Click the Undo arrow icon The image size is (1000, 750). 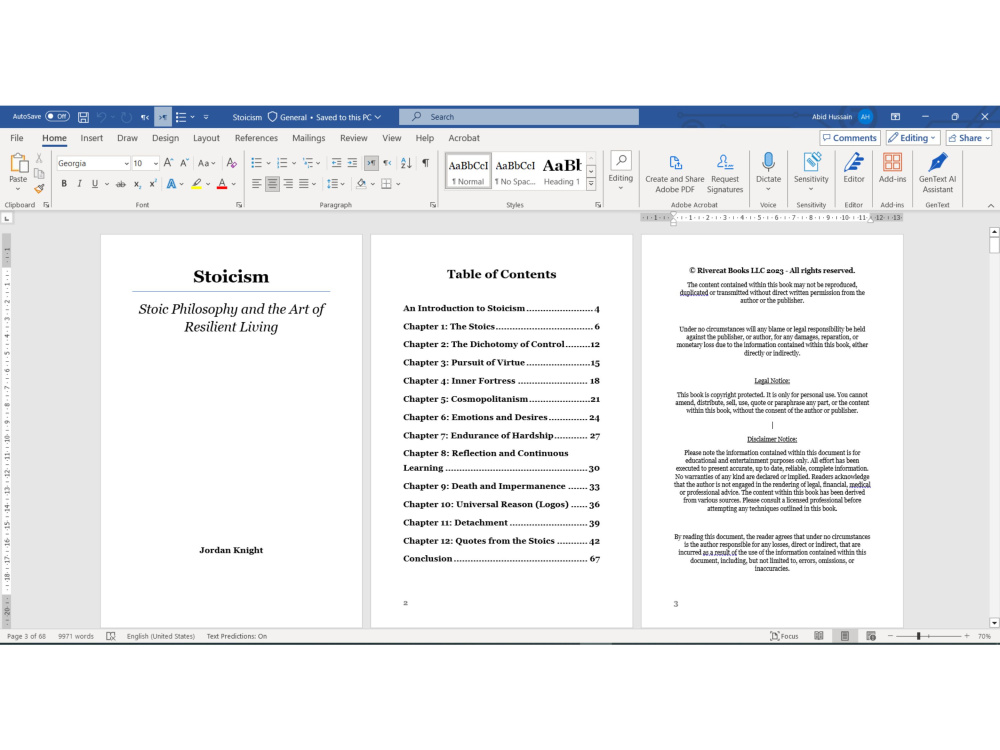click(101, 117)
